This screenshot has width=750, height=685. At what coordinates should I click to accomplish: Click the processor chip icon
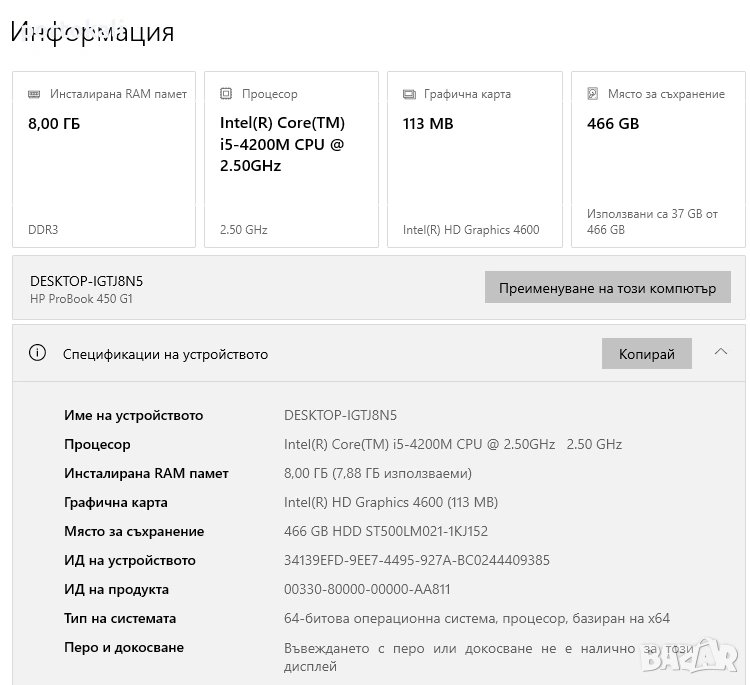pyautogui.click(x=226, y=94)
